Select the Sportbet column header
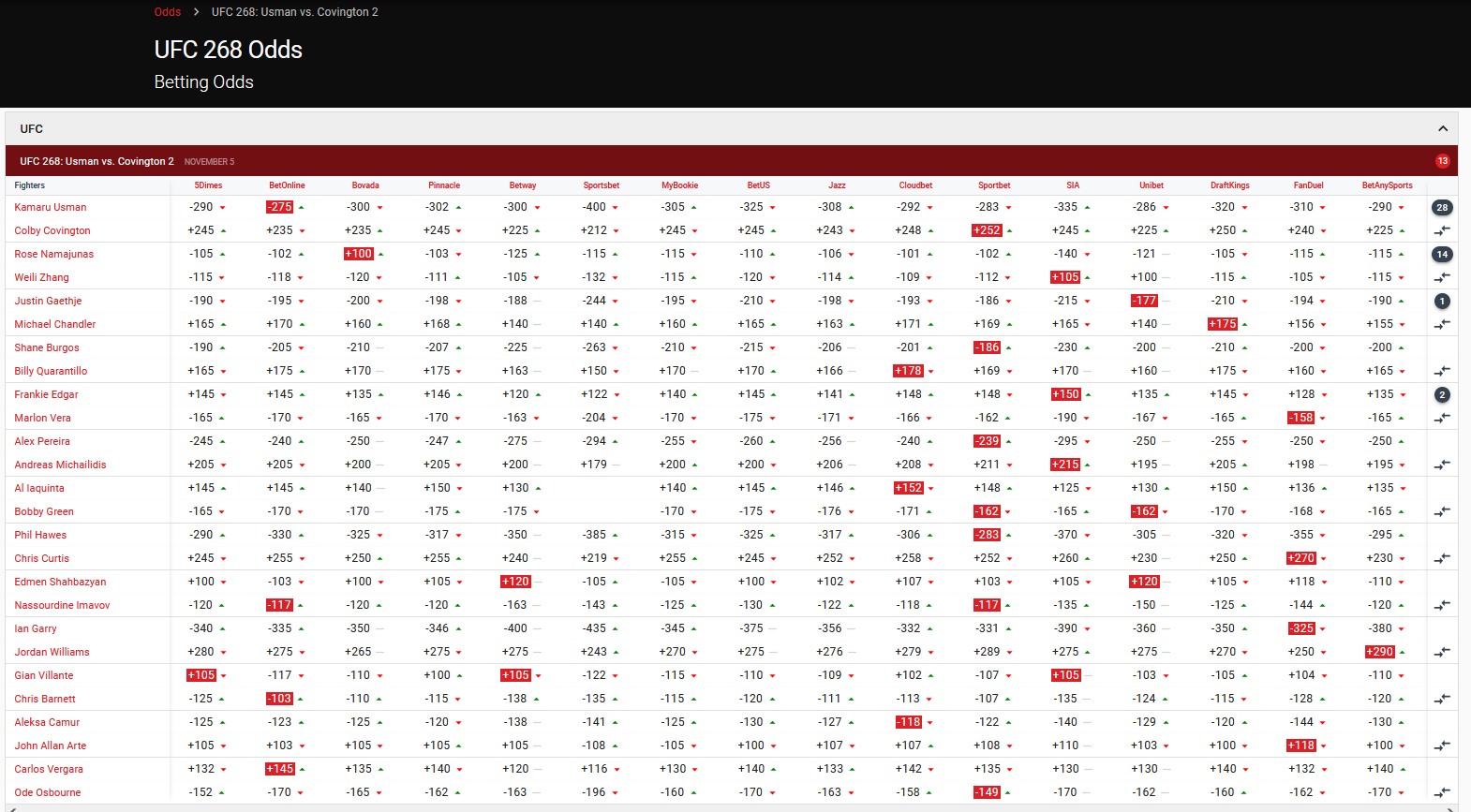This screenshot has height=812, width=1471. click(995, 185)
